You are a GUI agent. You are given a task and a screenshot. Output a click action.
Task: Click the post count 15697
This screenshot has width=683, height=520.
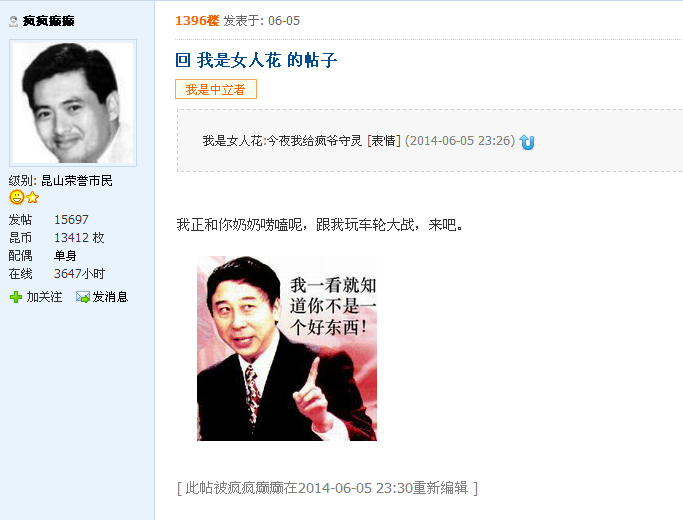[71, 219]
